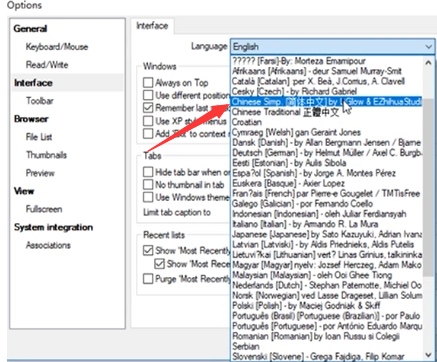Screen dimensions: 437x362
Task: Uncheck nested Show 'Most Rece' checkbox
Action: 159,264
